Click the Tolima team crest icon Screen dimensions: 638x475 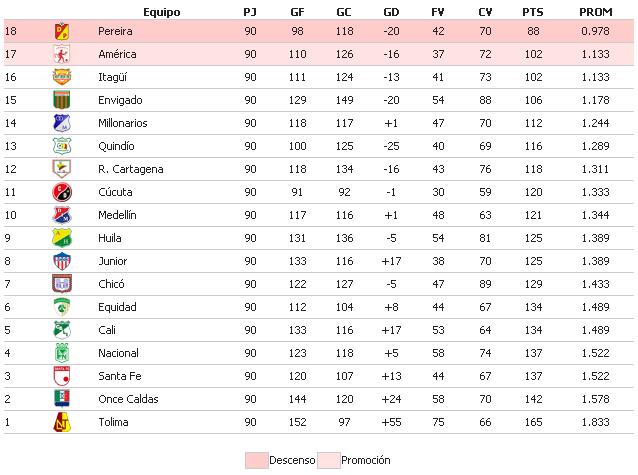[x=62, y=422]
